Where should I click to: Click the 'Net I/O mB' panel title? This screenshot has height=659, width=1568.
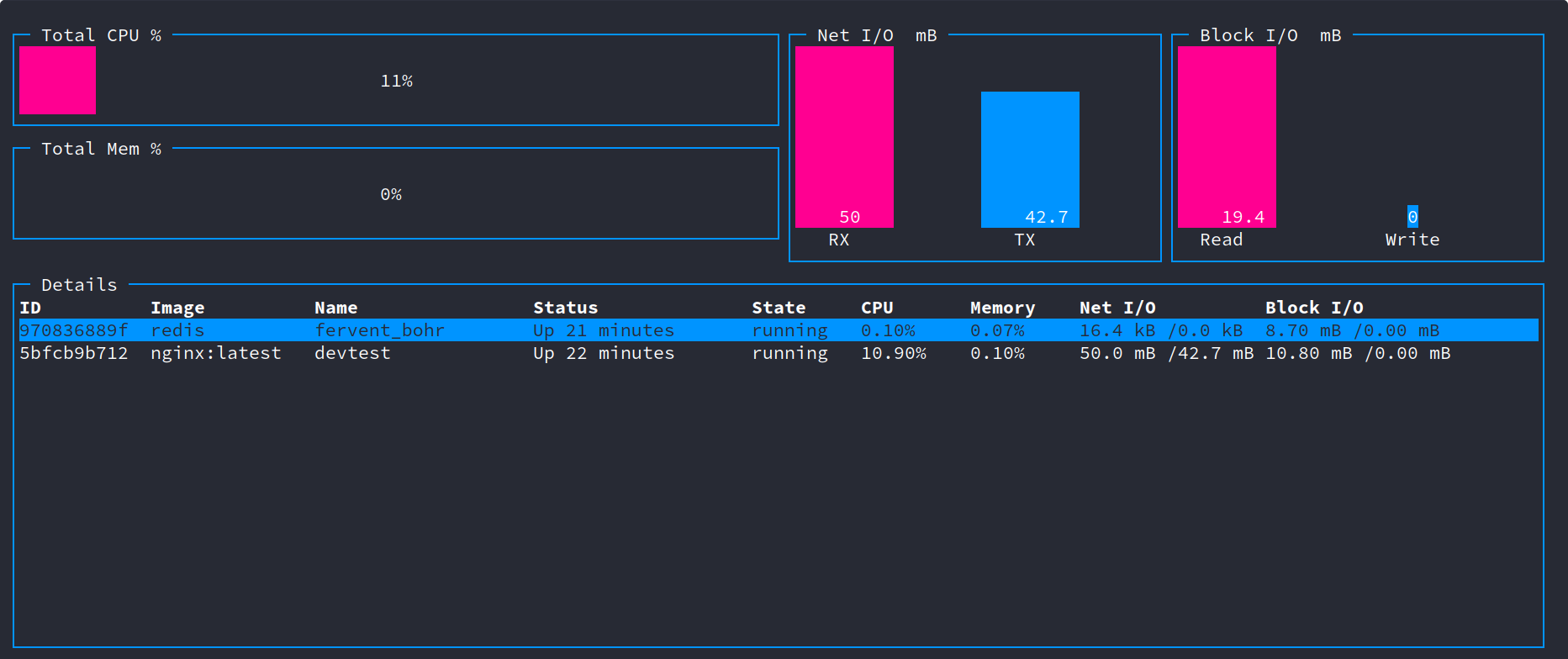[x=877, y=35]
